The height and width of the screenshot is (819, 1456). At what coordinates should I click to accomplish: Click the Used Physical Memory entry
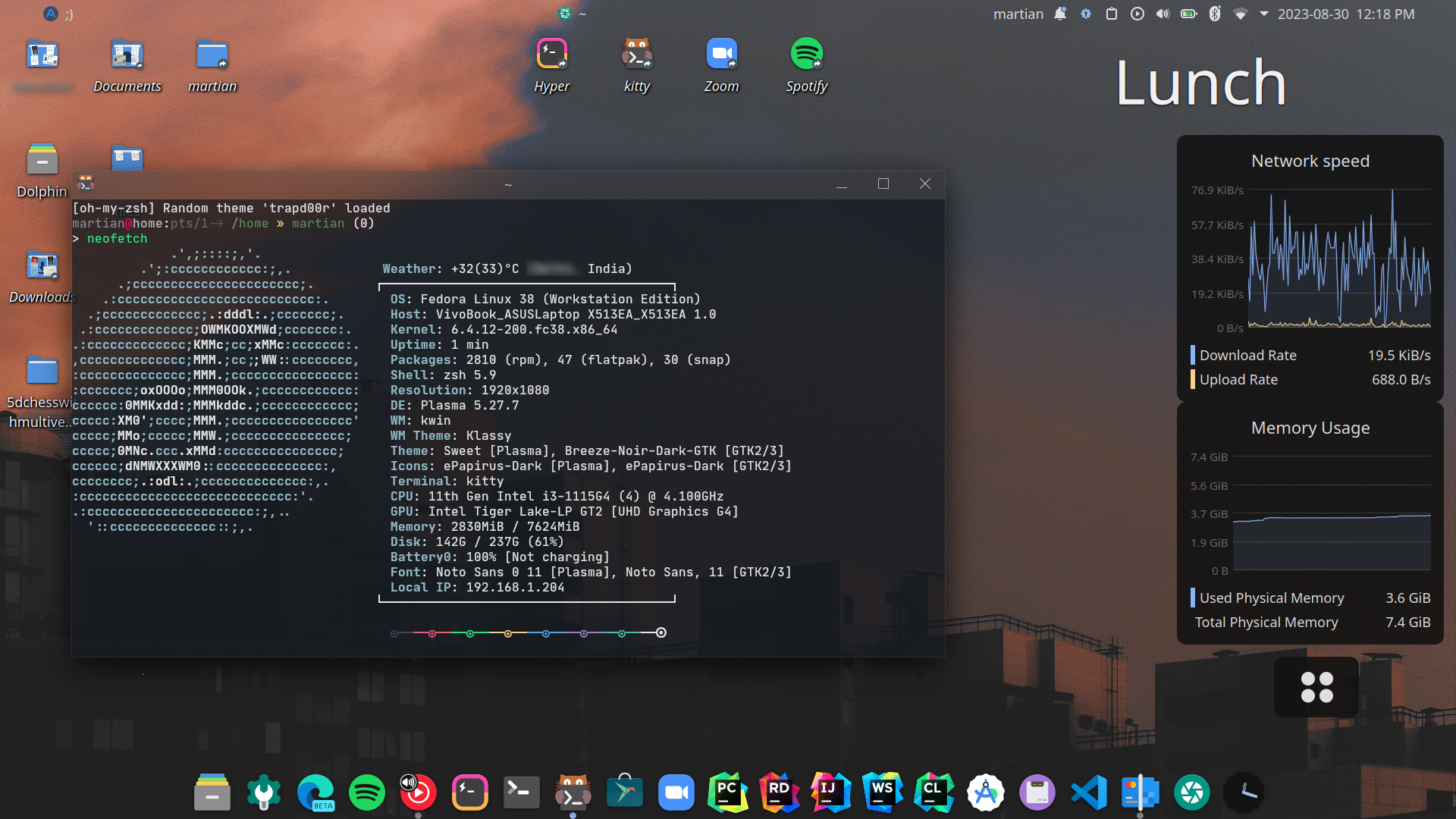pyautogui.click(x=1310, y=598)
